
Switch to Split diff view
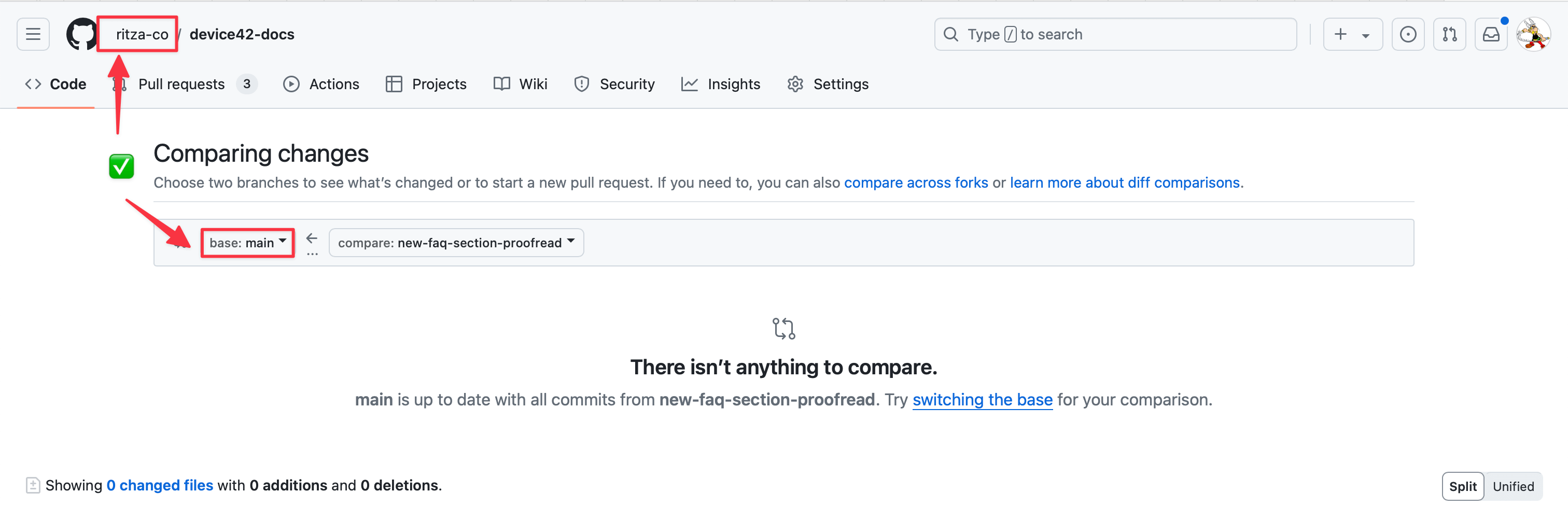click(x=1463, y=486)
